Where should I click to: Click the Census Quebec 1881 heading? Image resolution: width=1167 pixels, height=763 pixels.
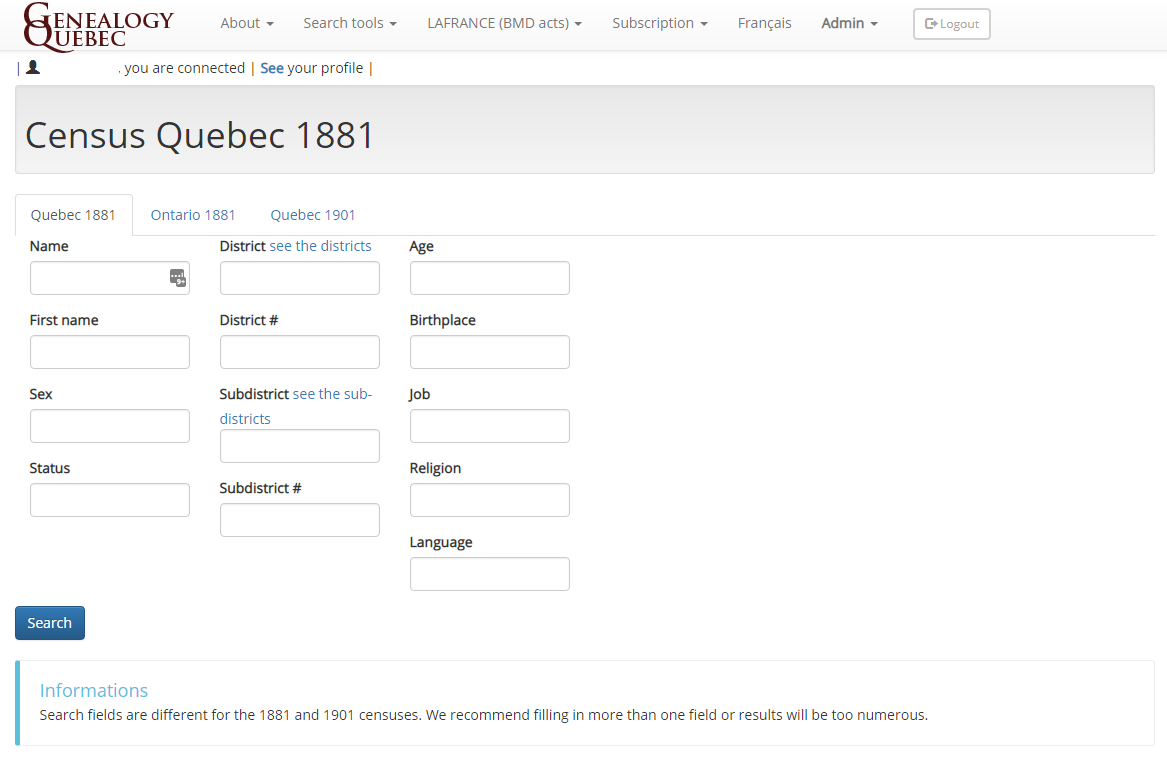(x=199, y=135)
